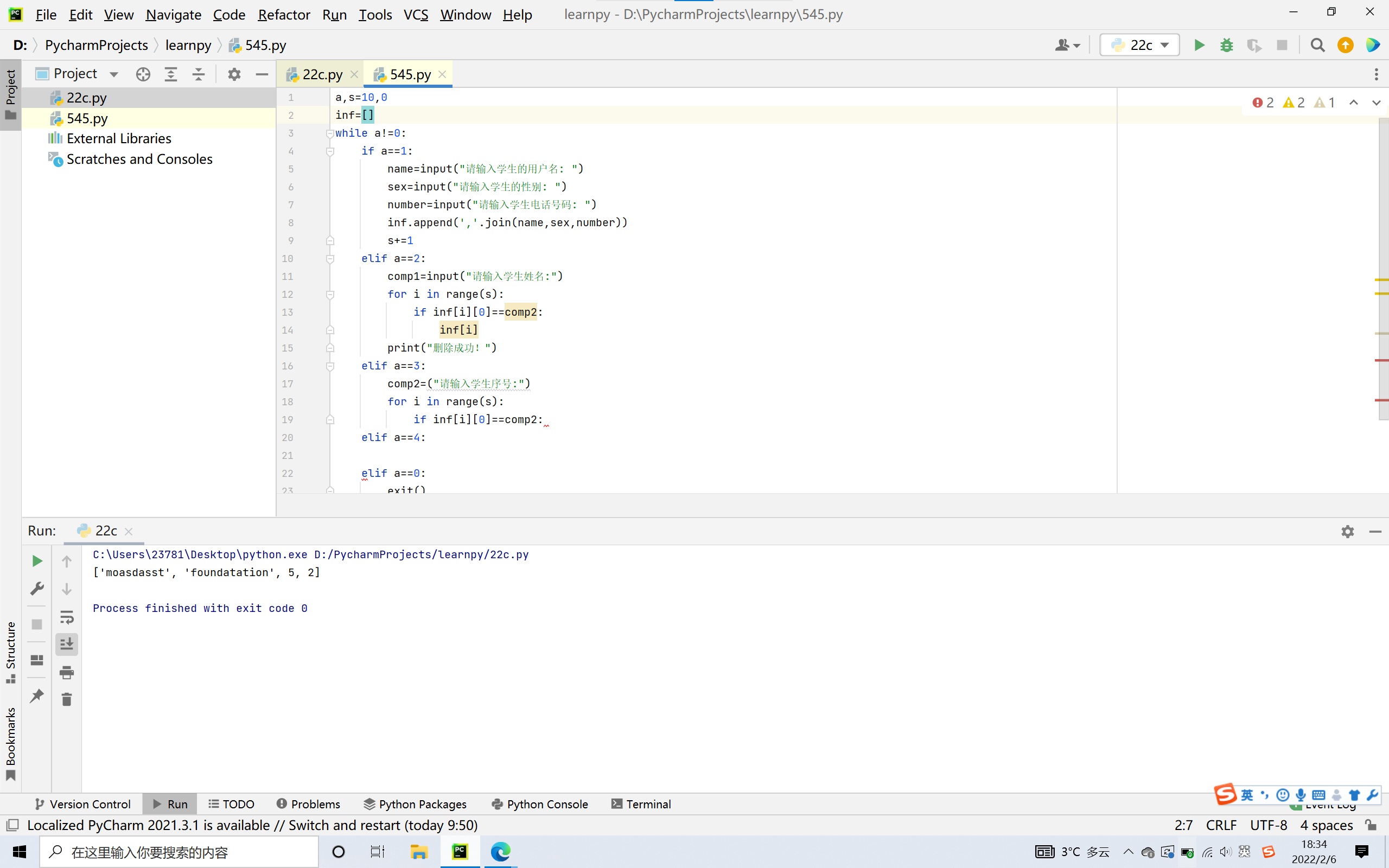Click Select Opened File target icon
This screenshot has height=868, width=1389.
tap(143, 74)
